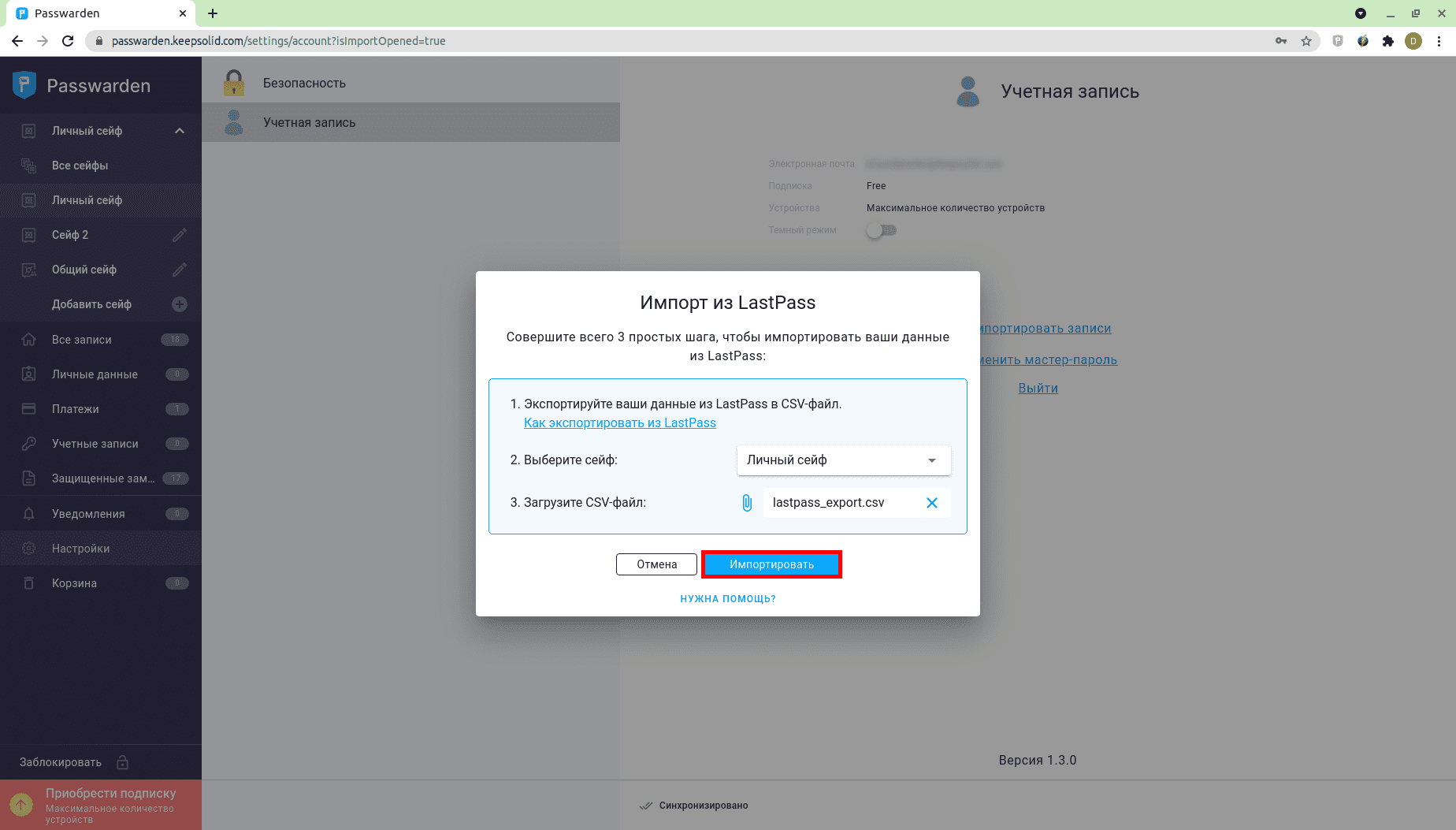Image resolution: width=1456 pixels, height=830 pixels.
Task: Click the lock icon next to Заблокировать
Action: 123,762
